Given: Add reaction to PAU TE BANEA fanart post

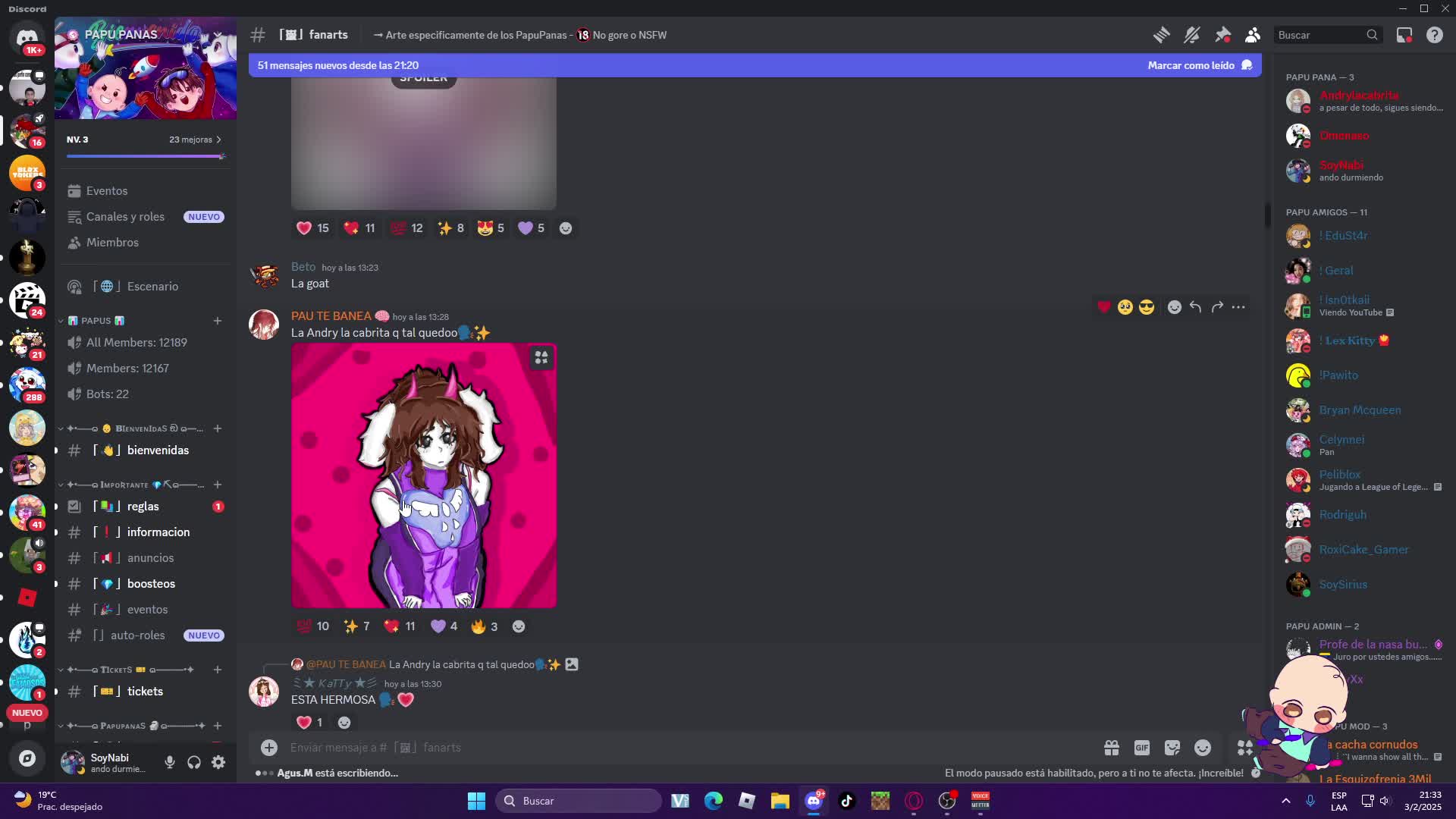Looking at the screenshot, I should click(x=519, y=626).
